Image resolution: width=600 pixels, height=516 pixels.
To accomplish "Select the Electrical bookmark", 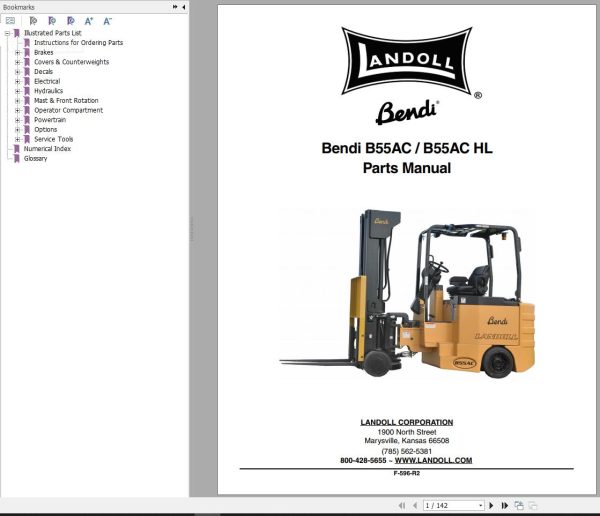I will [47, 82].
